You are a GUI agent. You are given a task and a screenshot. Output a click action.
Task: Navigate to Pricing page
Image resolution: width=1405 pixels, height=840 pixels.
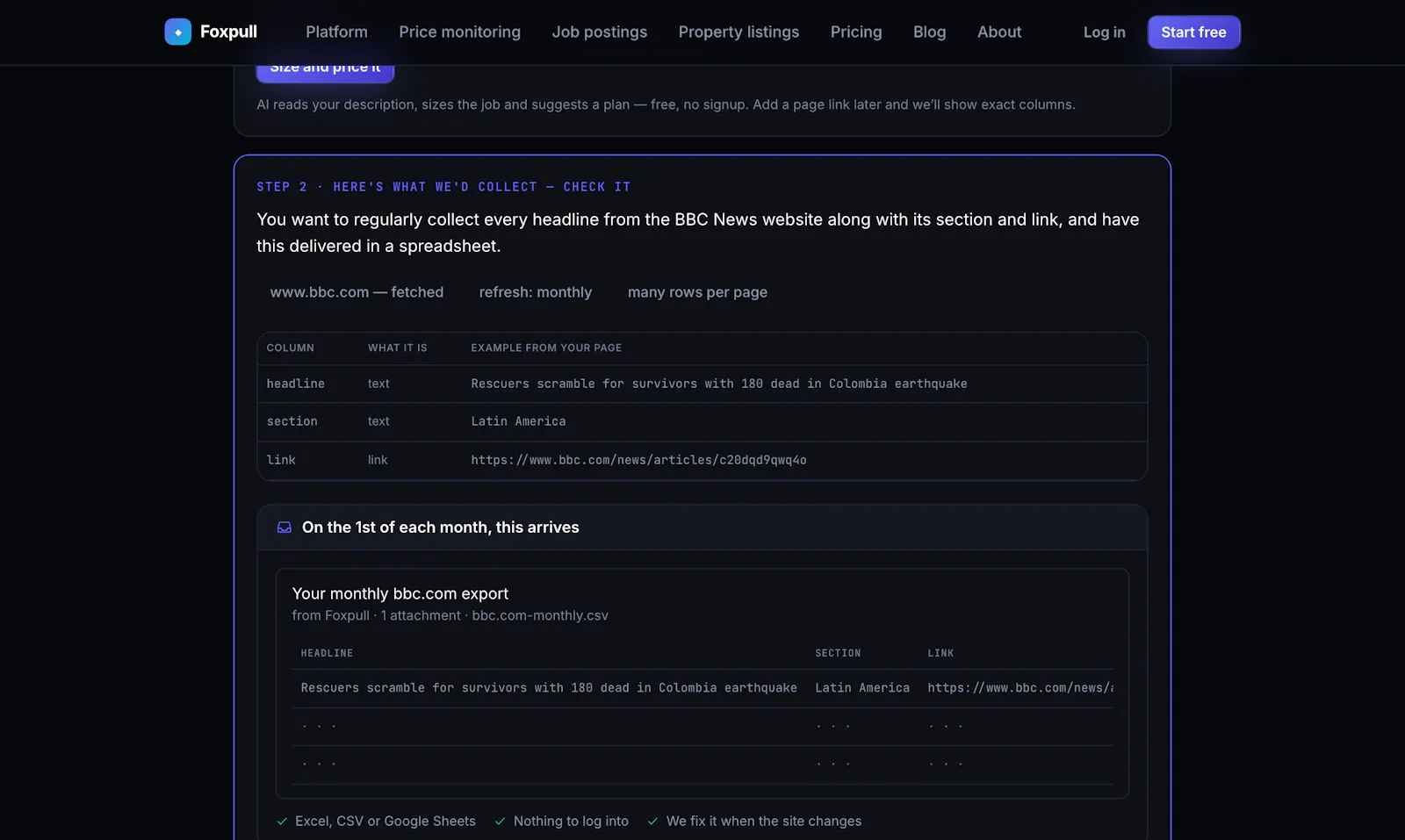pyautogui.click(x=856, y=32)
